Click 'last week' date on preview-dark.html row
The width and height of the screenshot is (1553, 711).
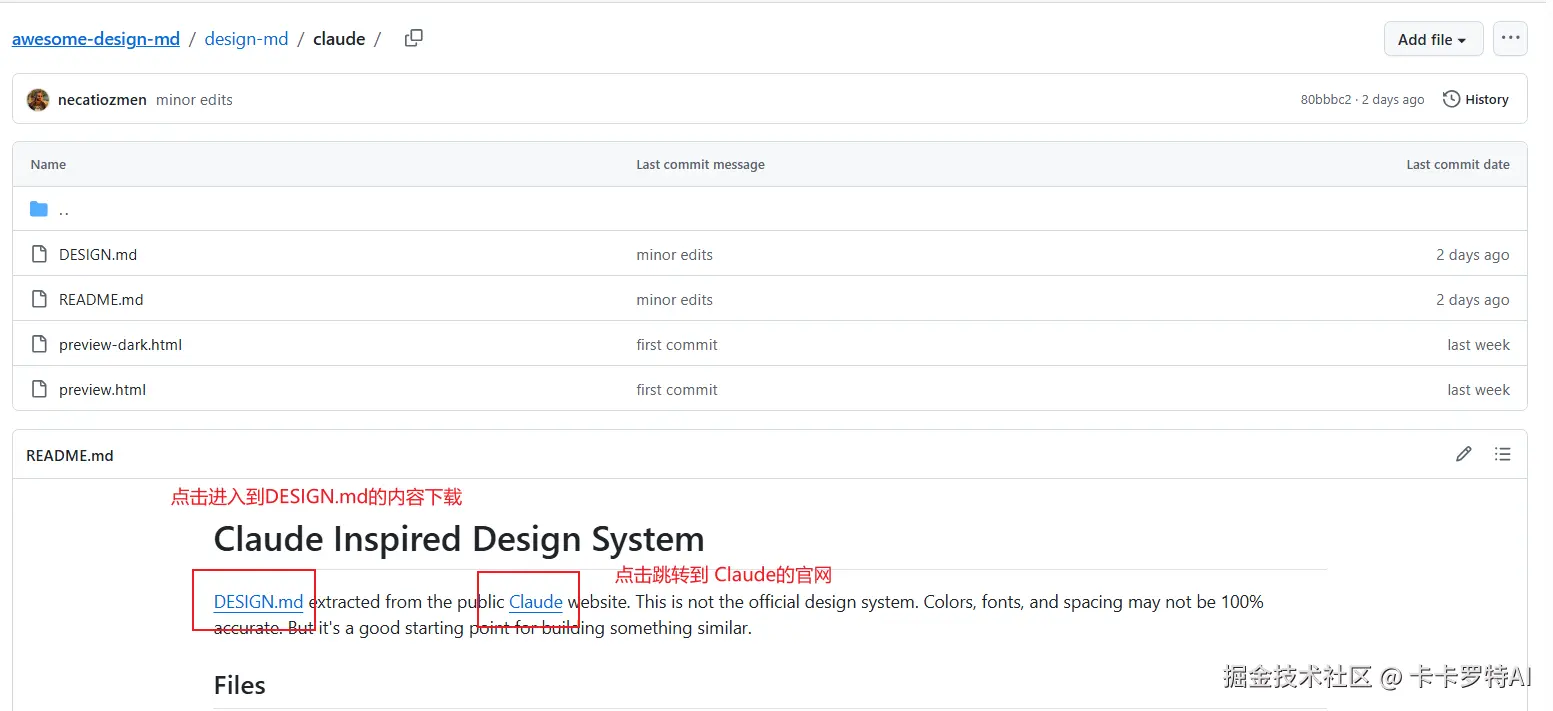click(1478, 345)
